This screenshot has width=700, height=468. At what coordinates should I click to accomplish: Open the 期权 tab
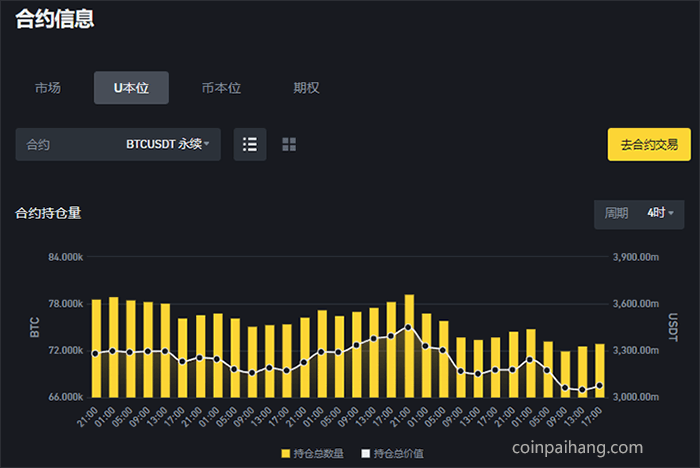(306, 88)
